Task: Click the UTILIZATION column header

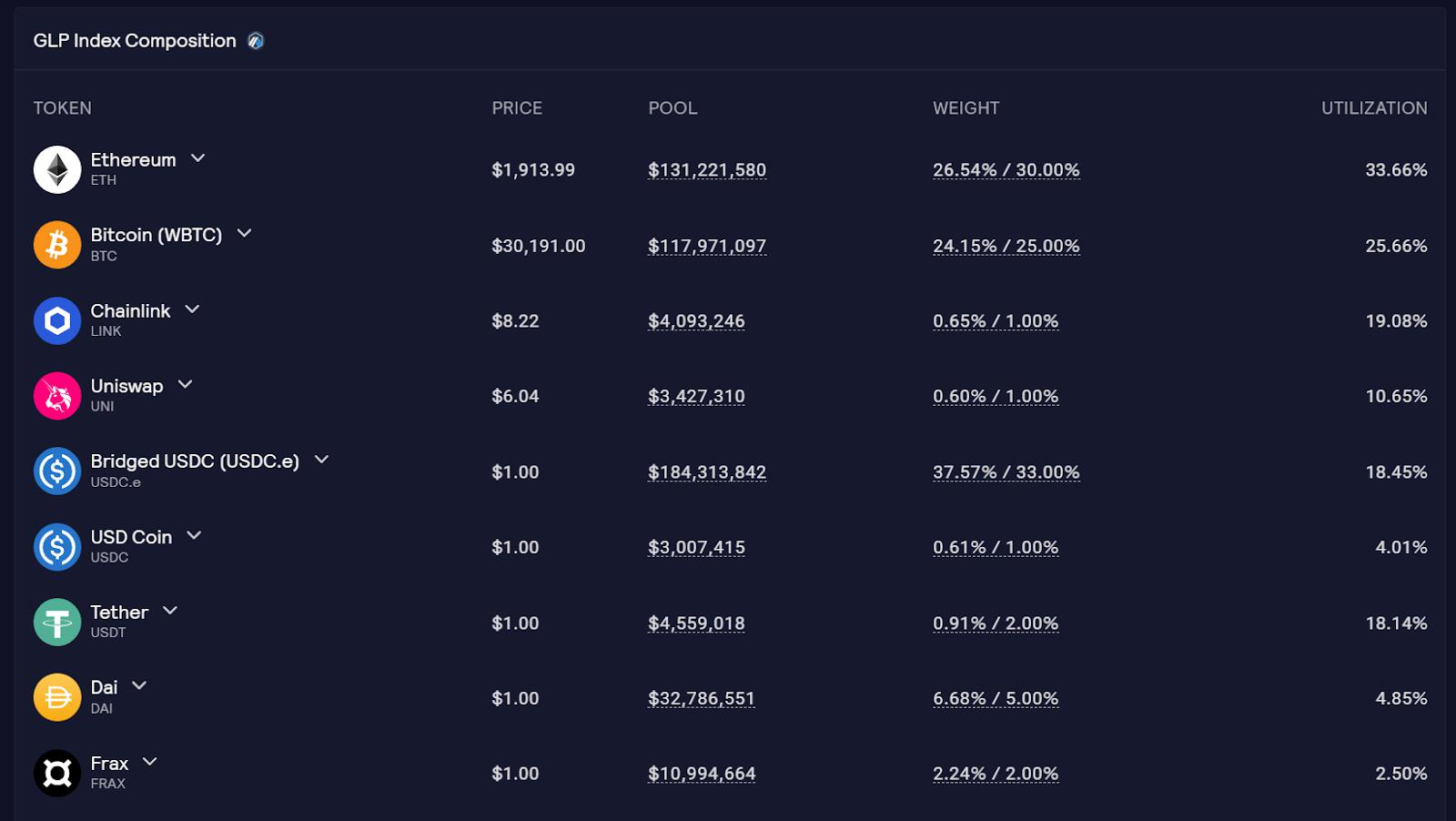Action: [1373, 108]
